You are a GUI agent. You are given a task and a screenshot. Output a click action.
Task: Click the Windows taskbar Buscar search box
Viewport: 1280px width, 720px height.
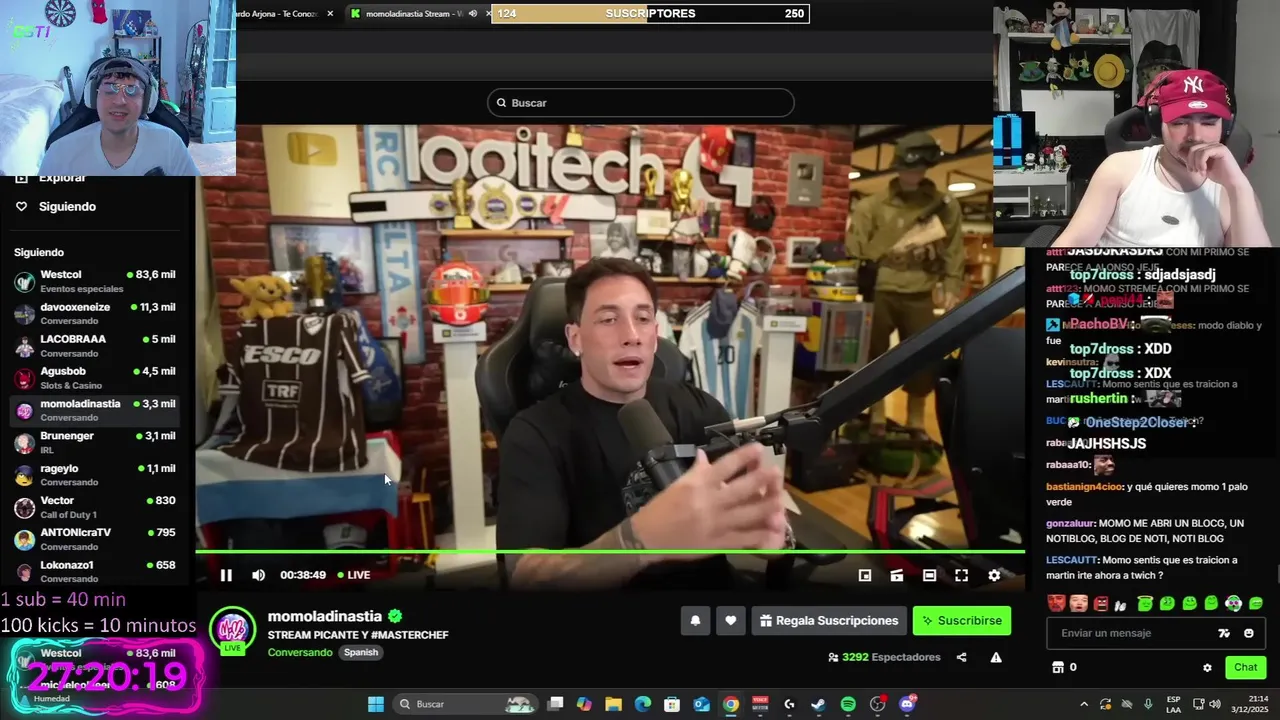[467, 704]
